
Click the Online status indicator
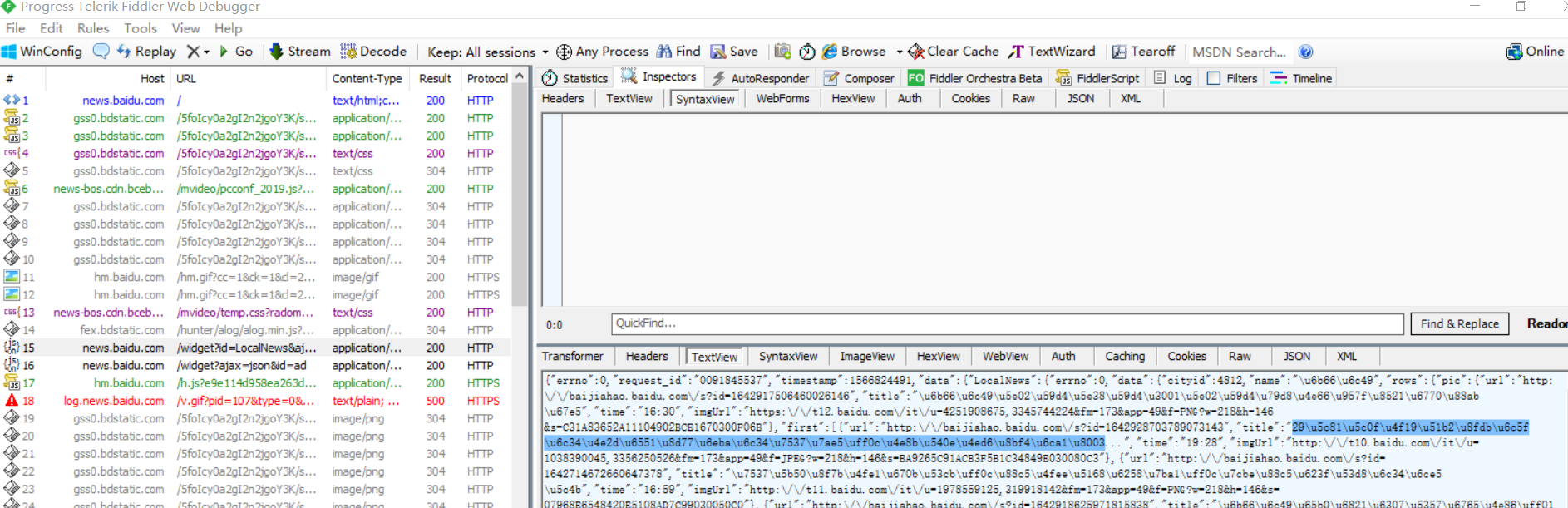point(1535,52)
